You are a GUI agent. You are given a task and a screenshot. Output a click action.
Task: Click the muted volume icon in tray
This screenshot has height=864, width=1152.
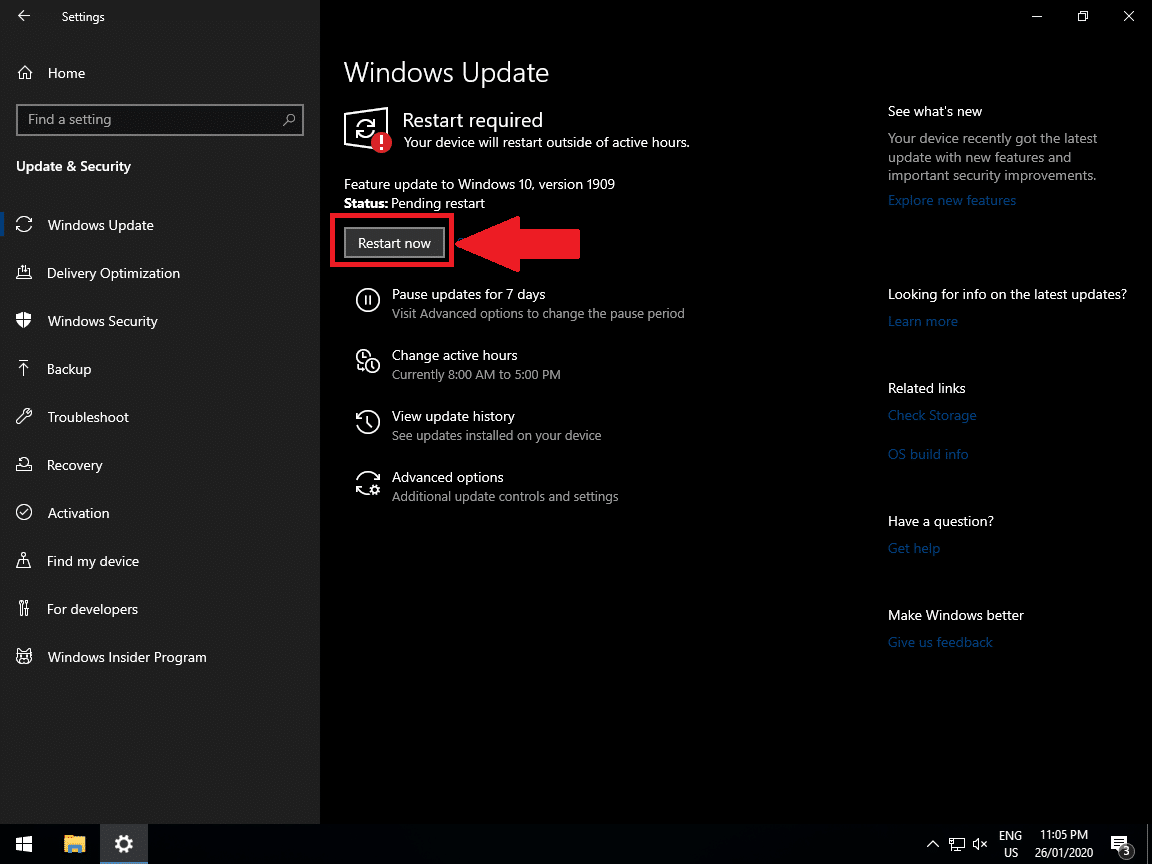980,843
